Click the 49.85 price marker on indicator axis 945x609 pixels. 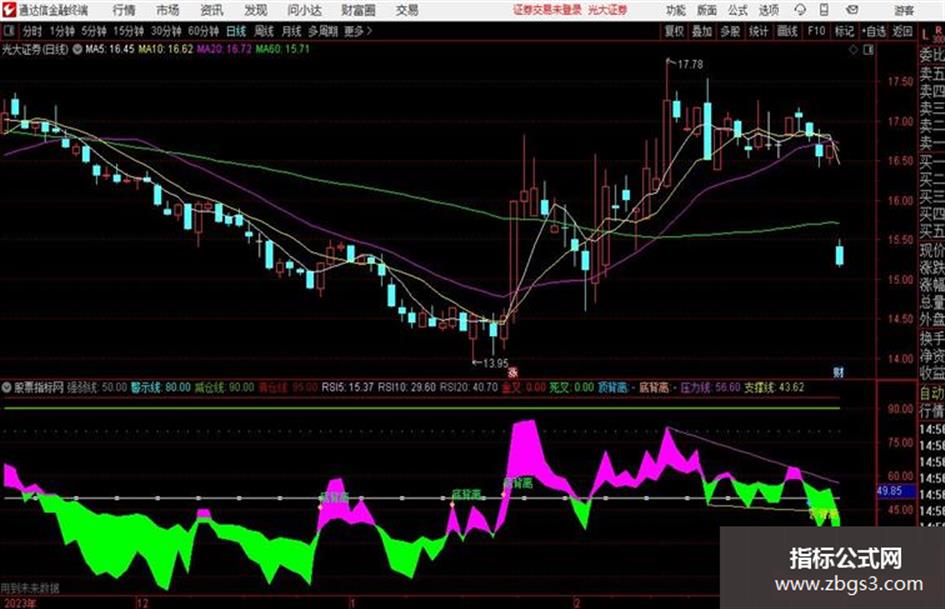889,491
